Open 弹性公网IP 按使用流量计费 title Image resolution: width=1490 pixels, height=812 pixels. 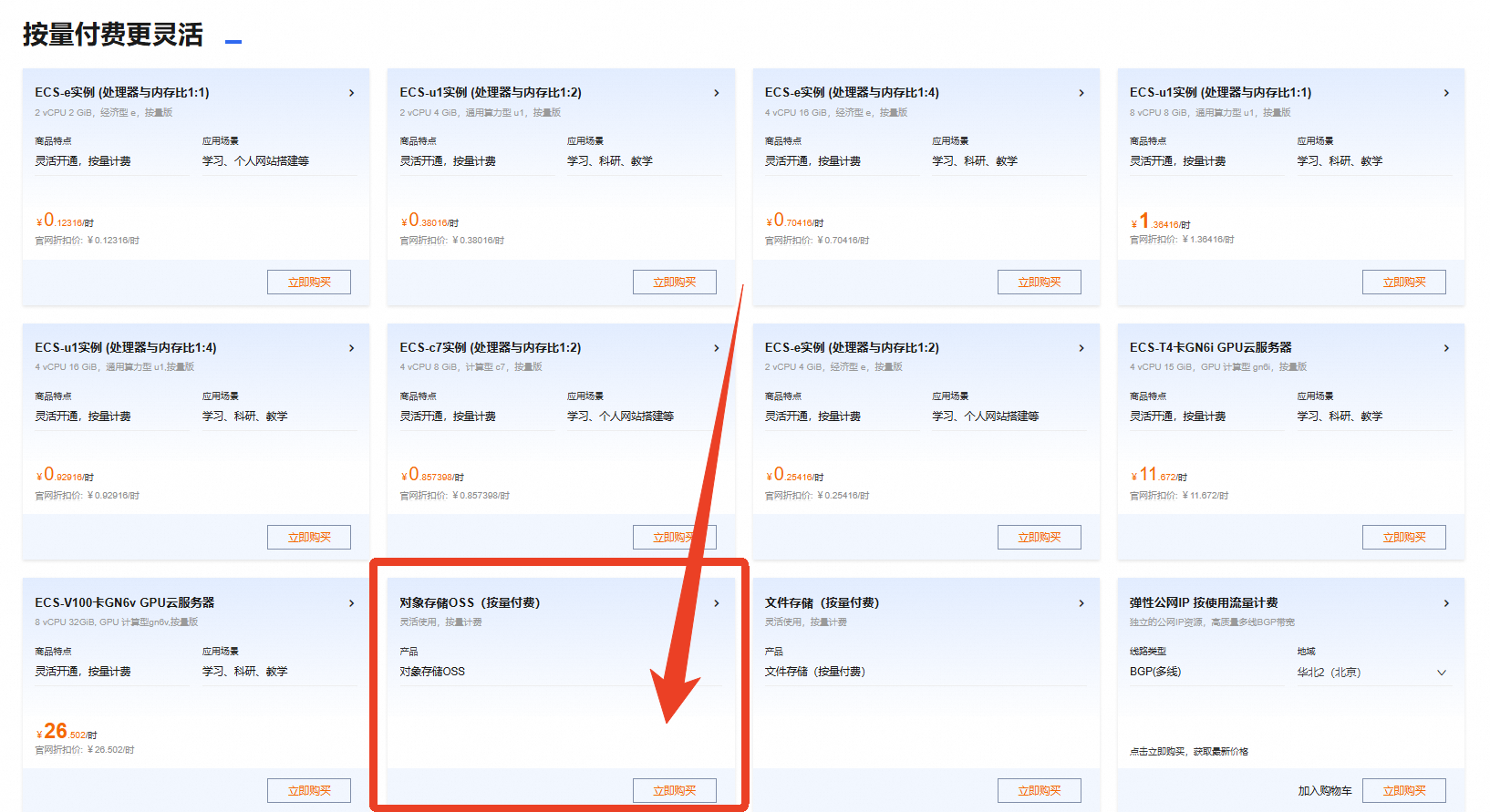coord(1204,603)
